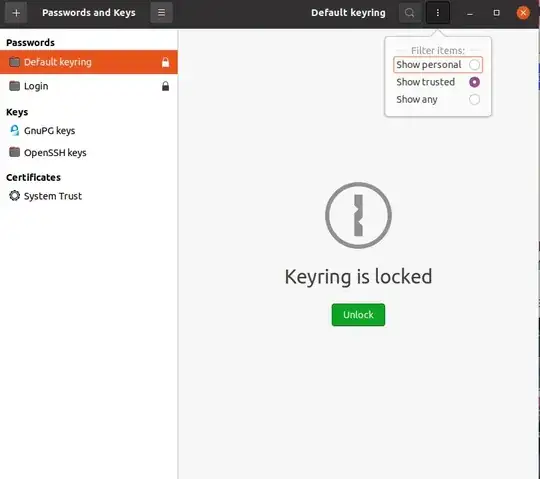Click the plus add-item button

tap(16, 13)
